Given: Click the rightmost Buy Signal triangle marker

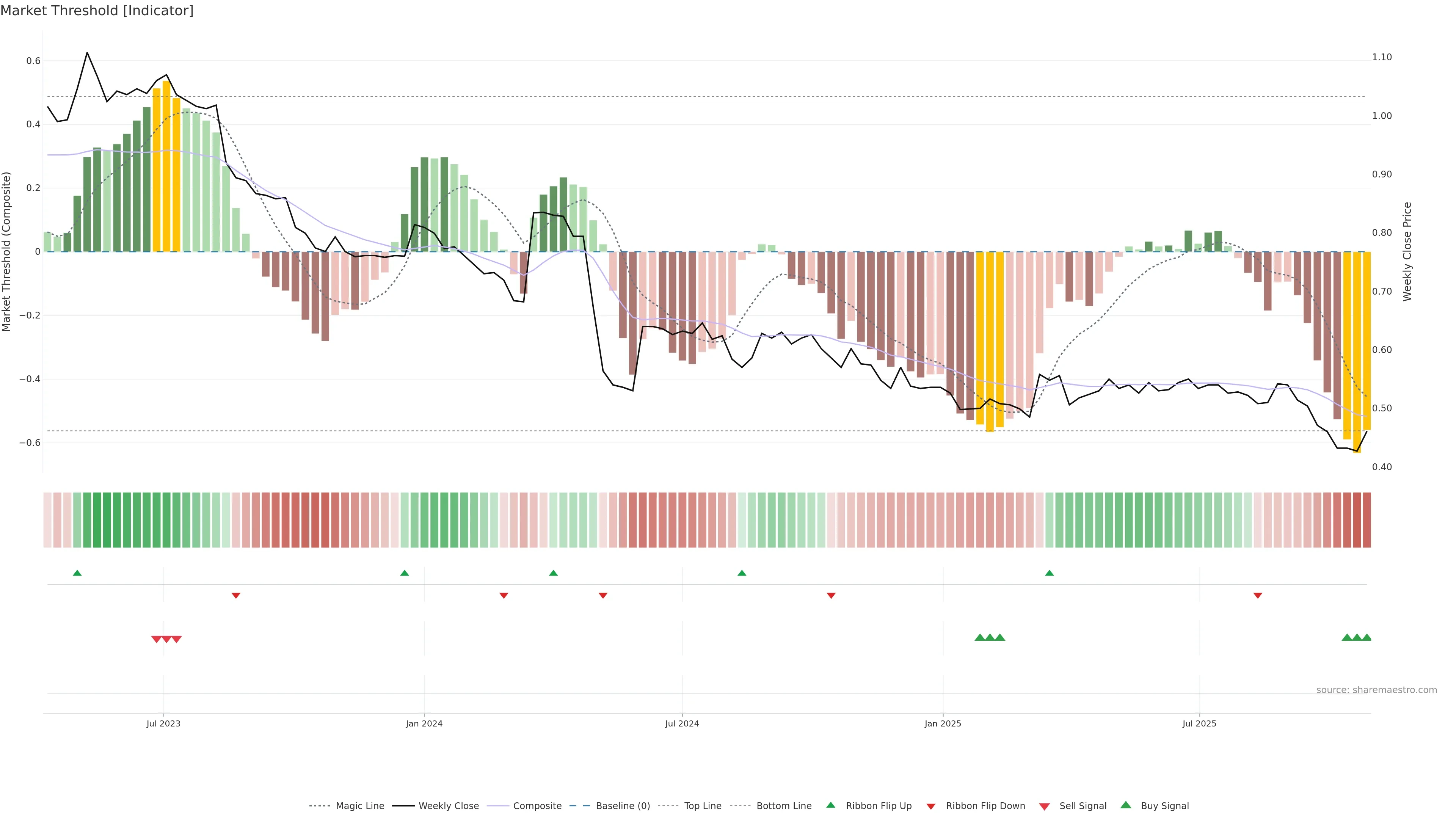Looking at the screenshot, I should click(x=1367, y=637).
